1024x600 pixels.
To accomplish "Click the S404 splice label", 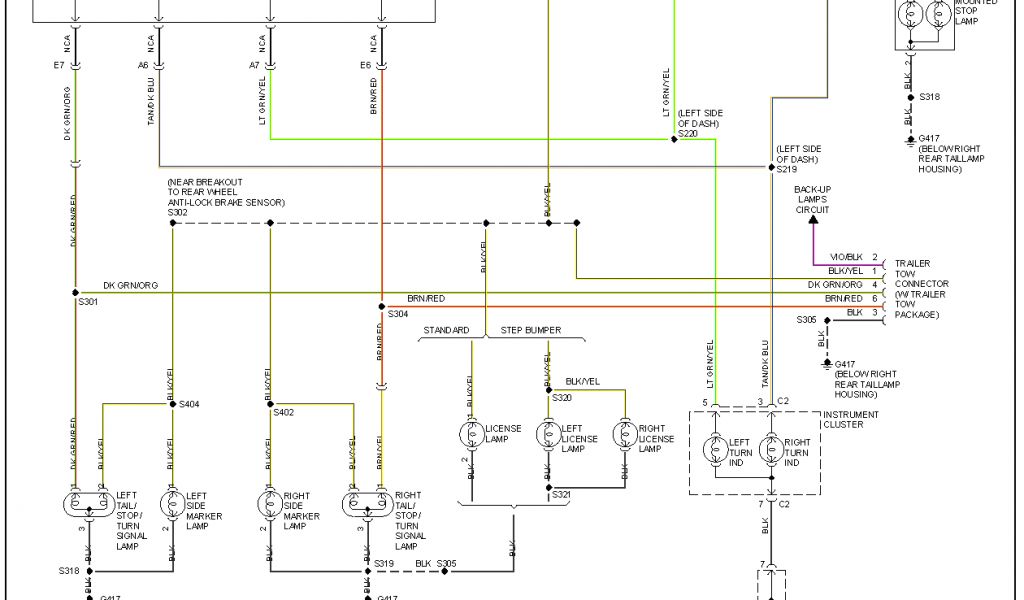I will coord(189,404).
